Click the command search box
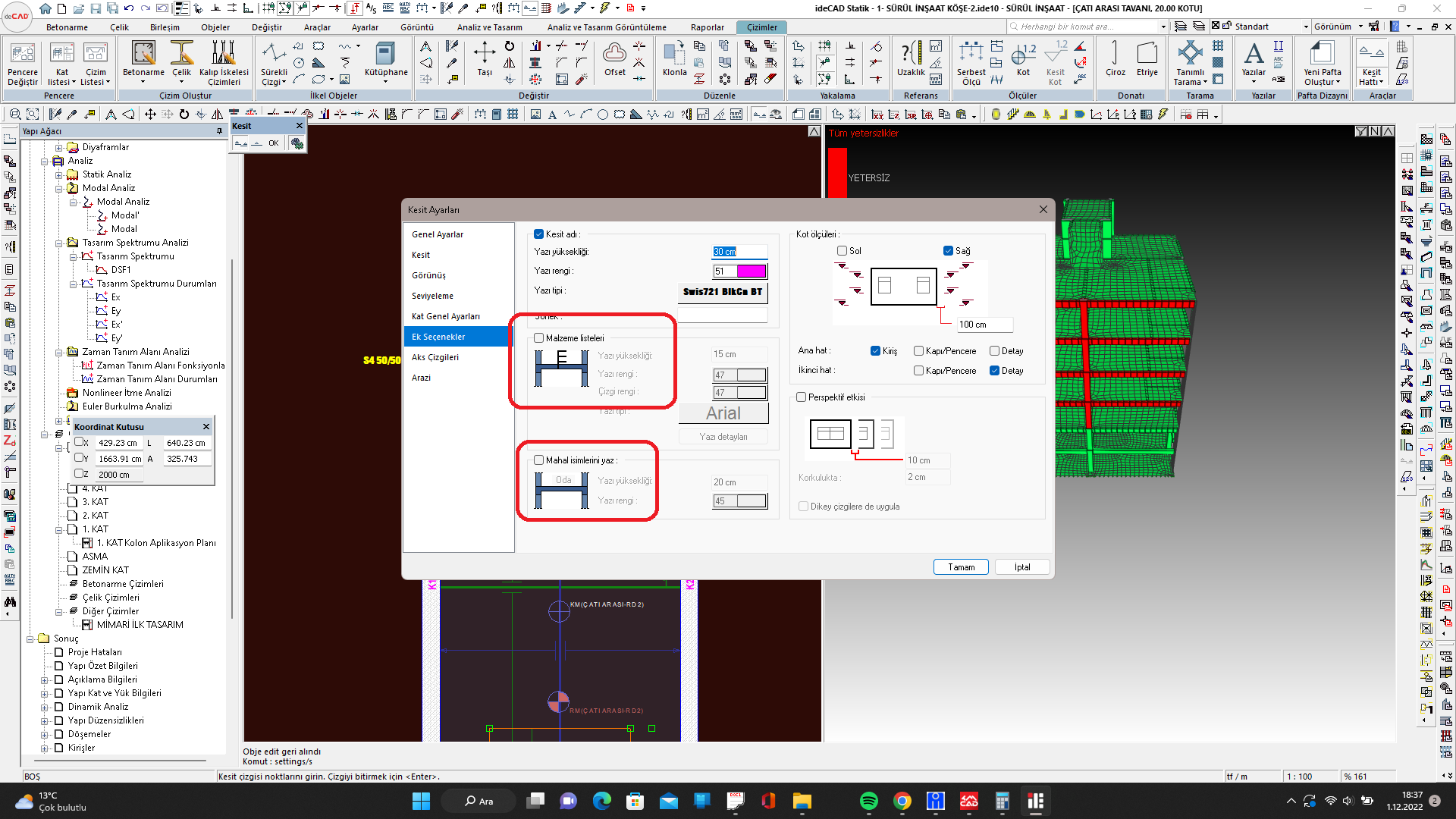1456x819 pixels. click(x=1087, y=27)
